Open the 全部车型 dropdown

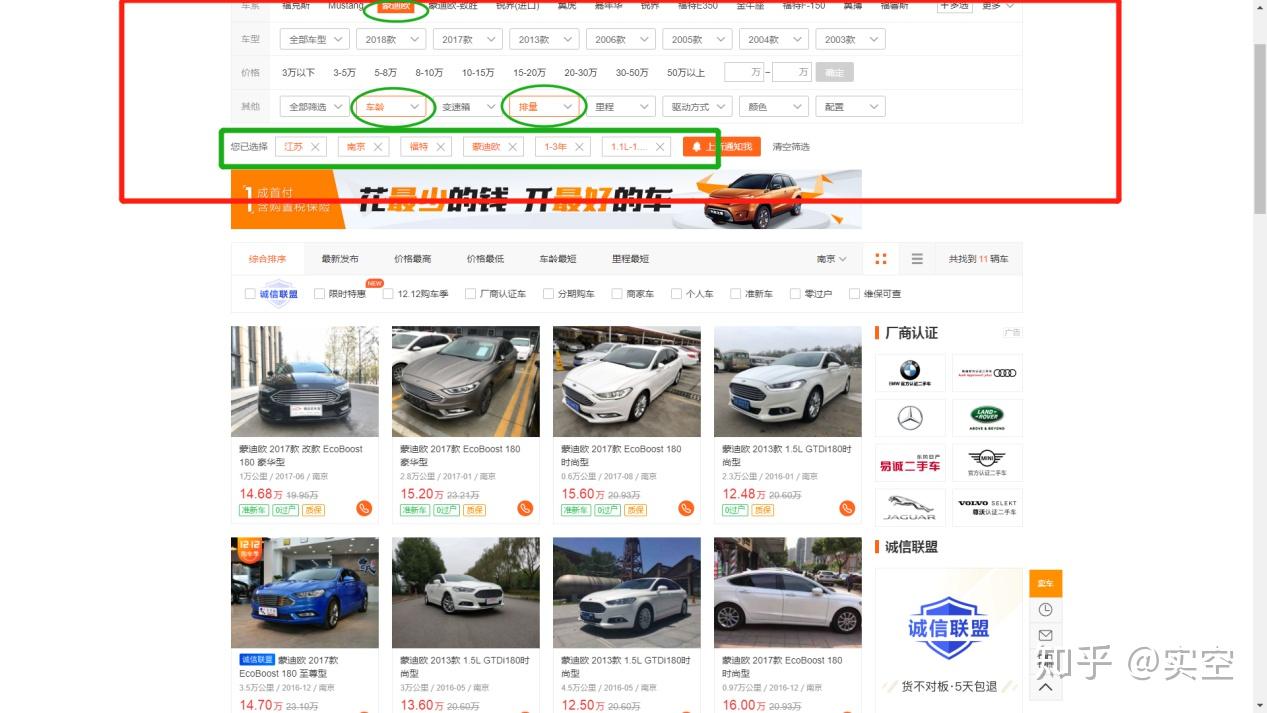coord(314,40)
